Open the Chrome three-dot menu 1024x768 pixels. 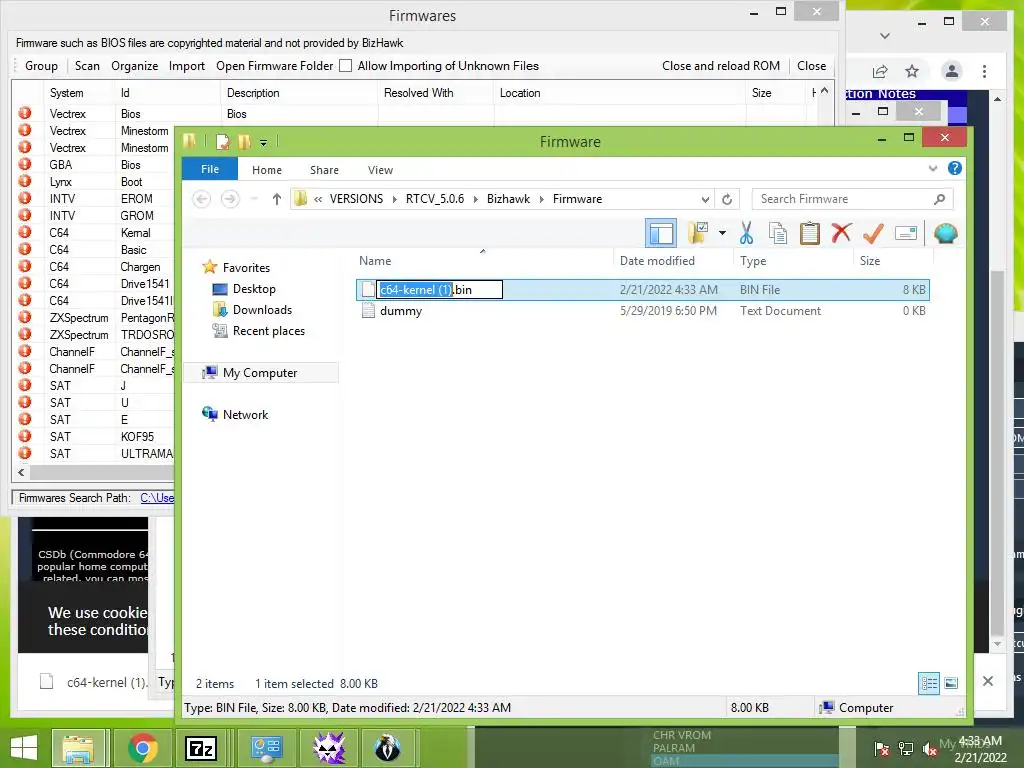coord(984,71)
